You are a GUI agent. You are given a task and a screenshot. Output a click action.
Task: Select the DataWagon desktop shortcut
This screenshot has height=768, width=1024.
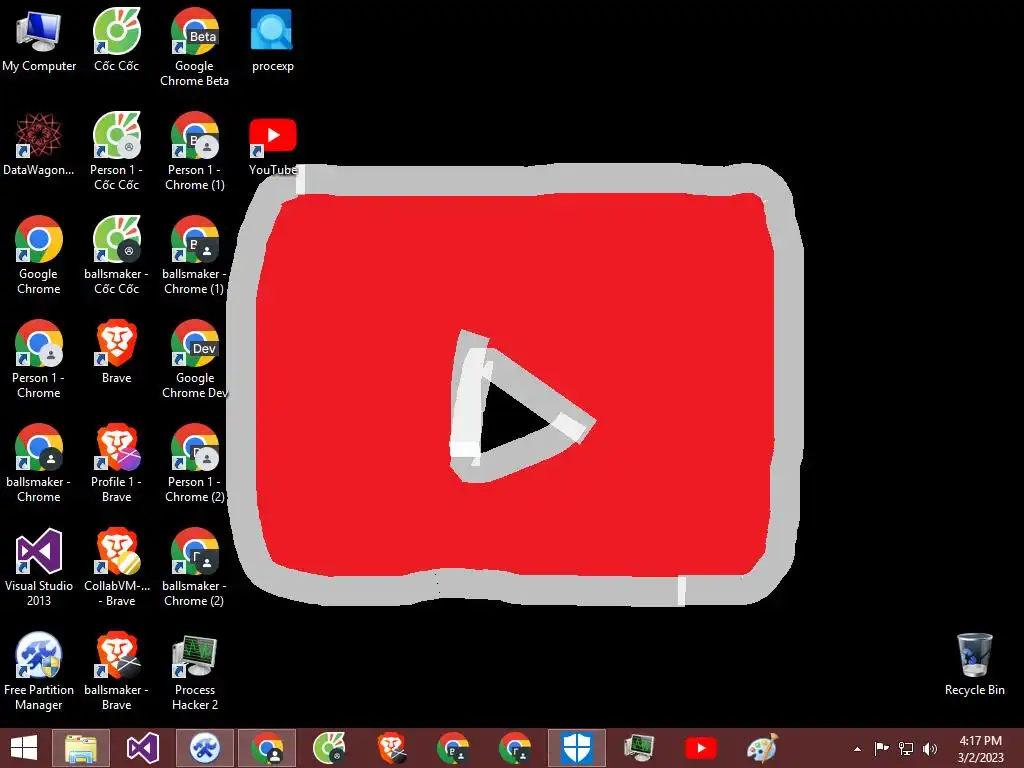coord(39,144)
